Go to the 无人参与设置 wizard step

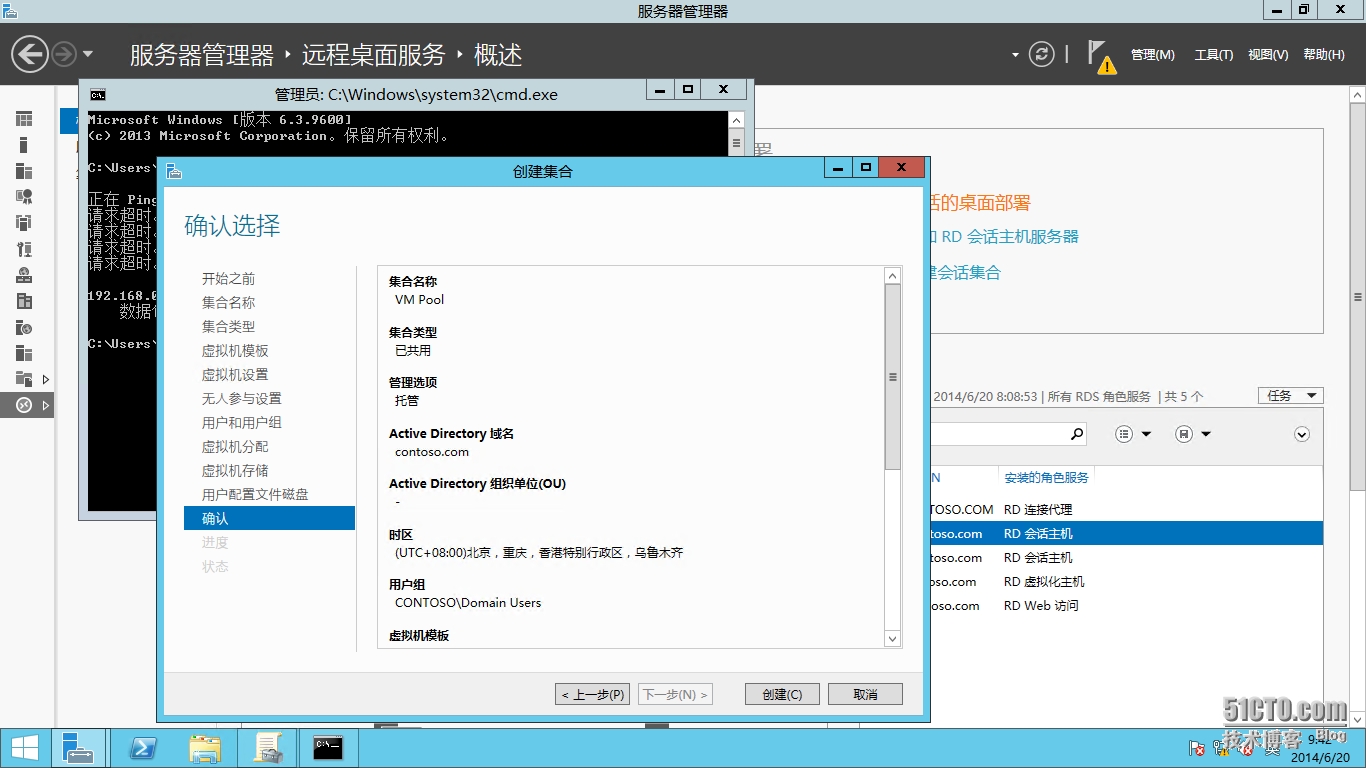point(241,399)
